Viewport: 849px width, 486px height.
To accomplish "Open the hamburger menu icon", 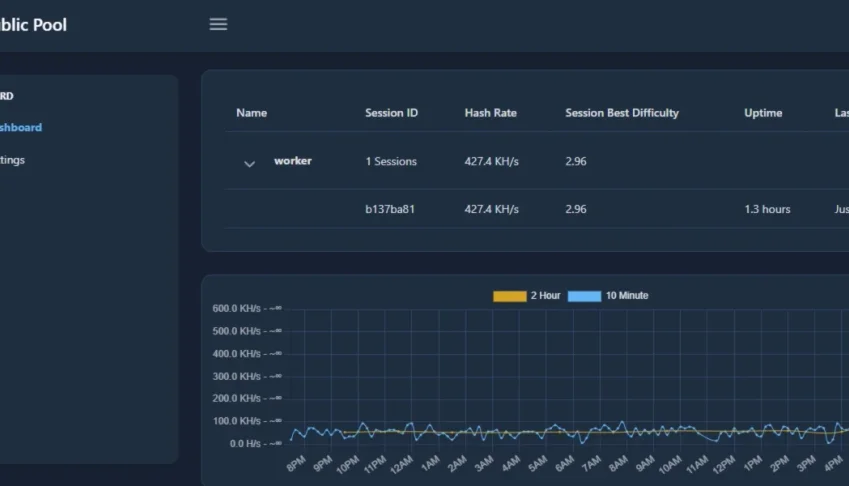I will coord(218,24).
